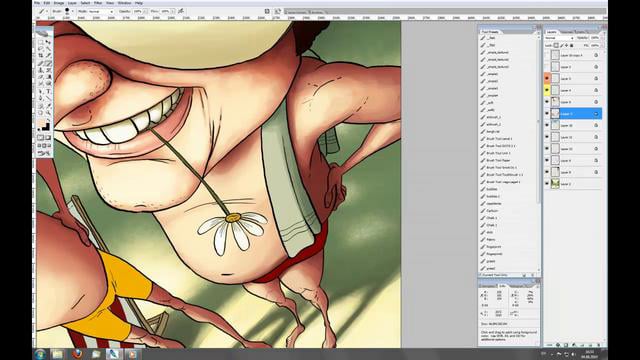Toggle Lock Transparent Pixels in Layers panel
This screenshot has width=640, height=360.
556,46
